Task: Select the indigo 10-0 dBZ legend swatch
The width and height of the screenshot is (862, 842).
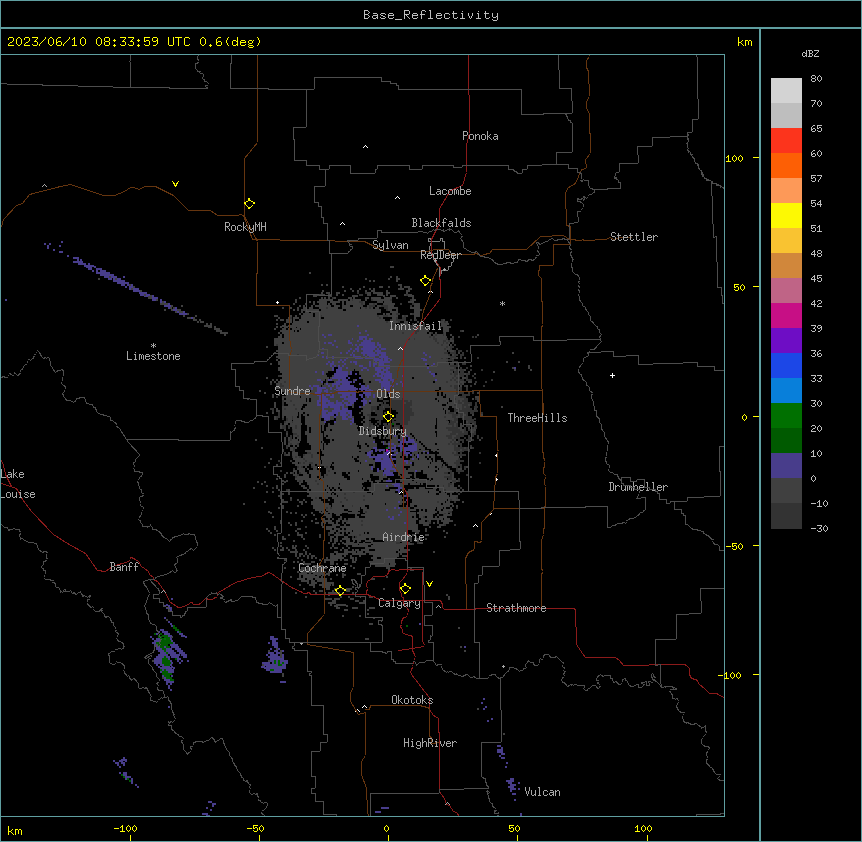Action: coord(786,466)
